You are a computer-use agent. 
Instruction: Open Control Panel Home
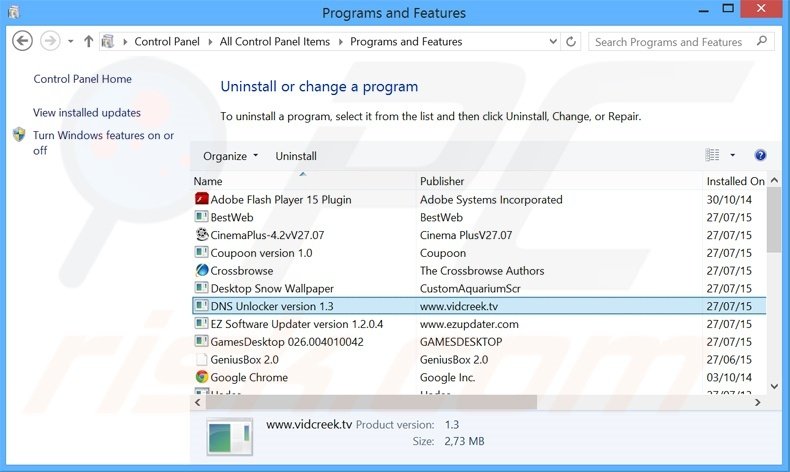pos(83,79)
